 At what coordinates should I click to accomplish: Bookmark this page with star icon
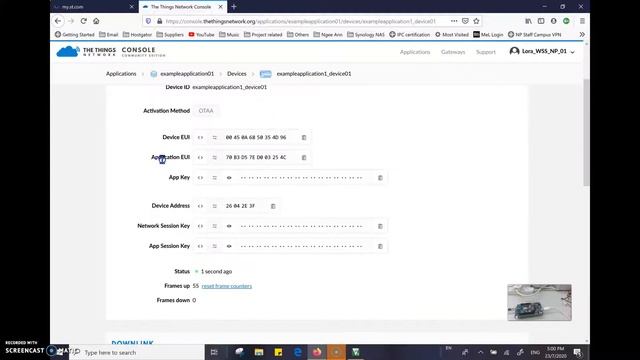pyautogui.click(x=476, y=21)
